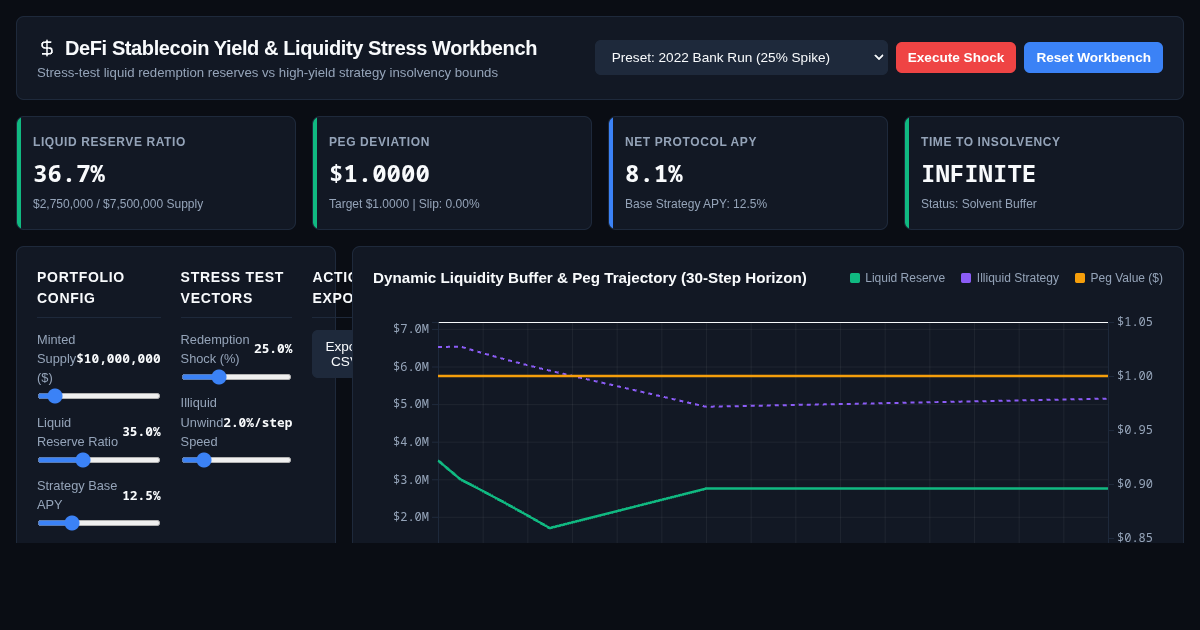Click the dollar sign logo icon
1200x630 pixels.
[x=47, y=48]
